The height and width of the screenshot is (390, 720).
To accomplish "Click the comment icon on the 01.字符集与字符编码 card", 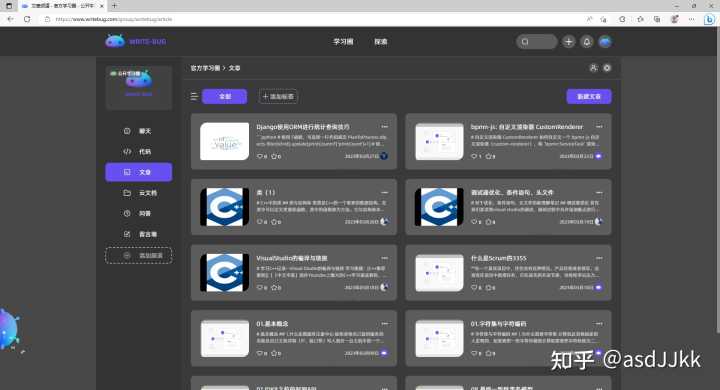I will (474, 353).
